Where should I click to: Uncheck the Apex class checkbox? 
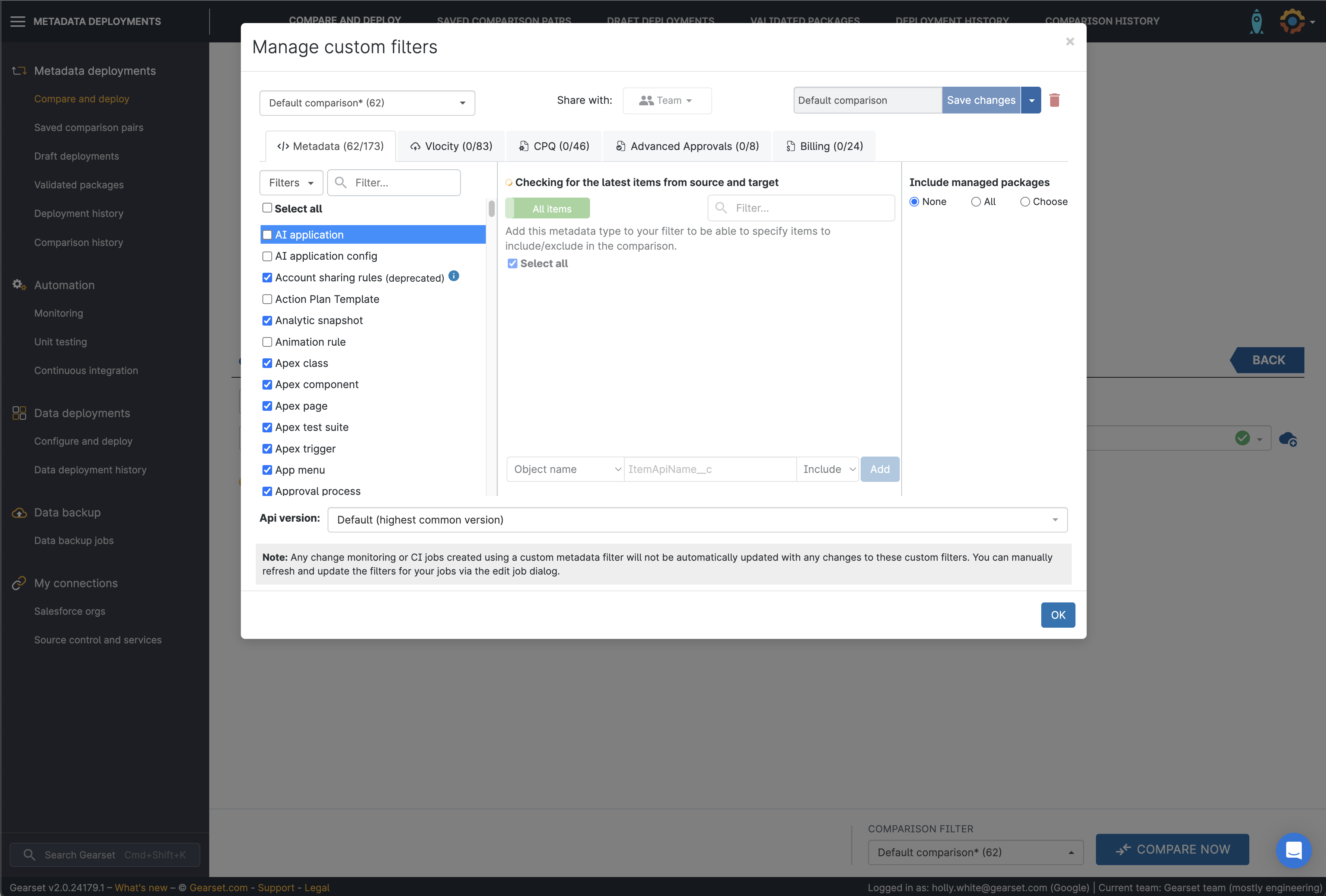click(267, 363)
